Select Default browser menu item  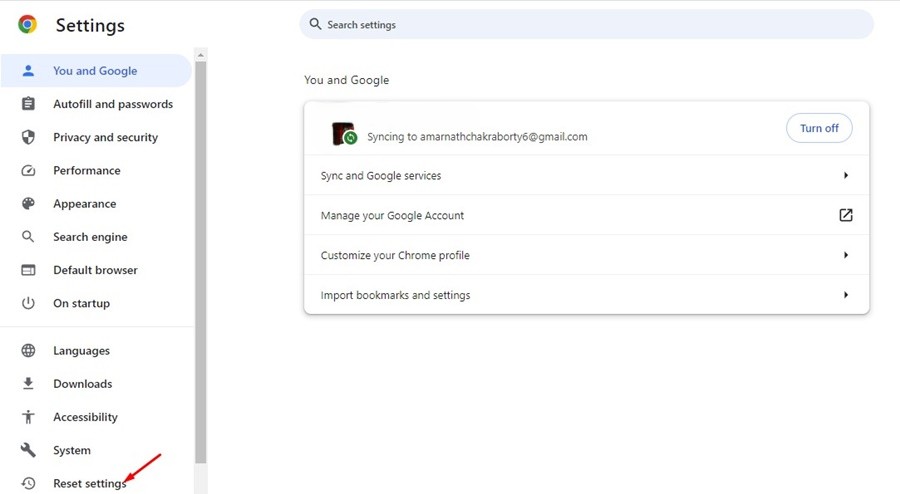(96, 270)
